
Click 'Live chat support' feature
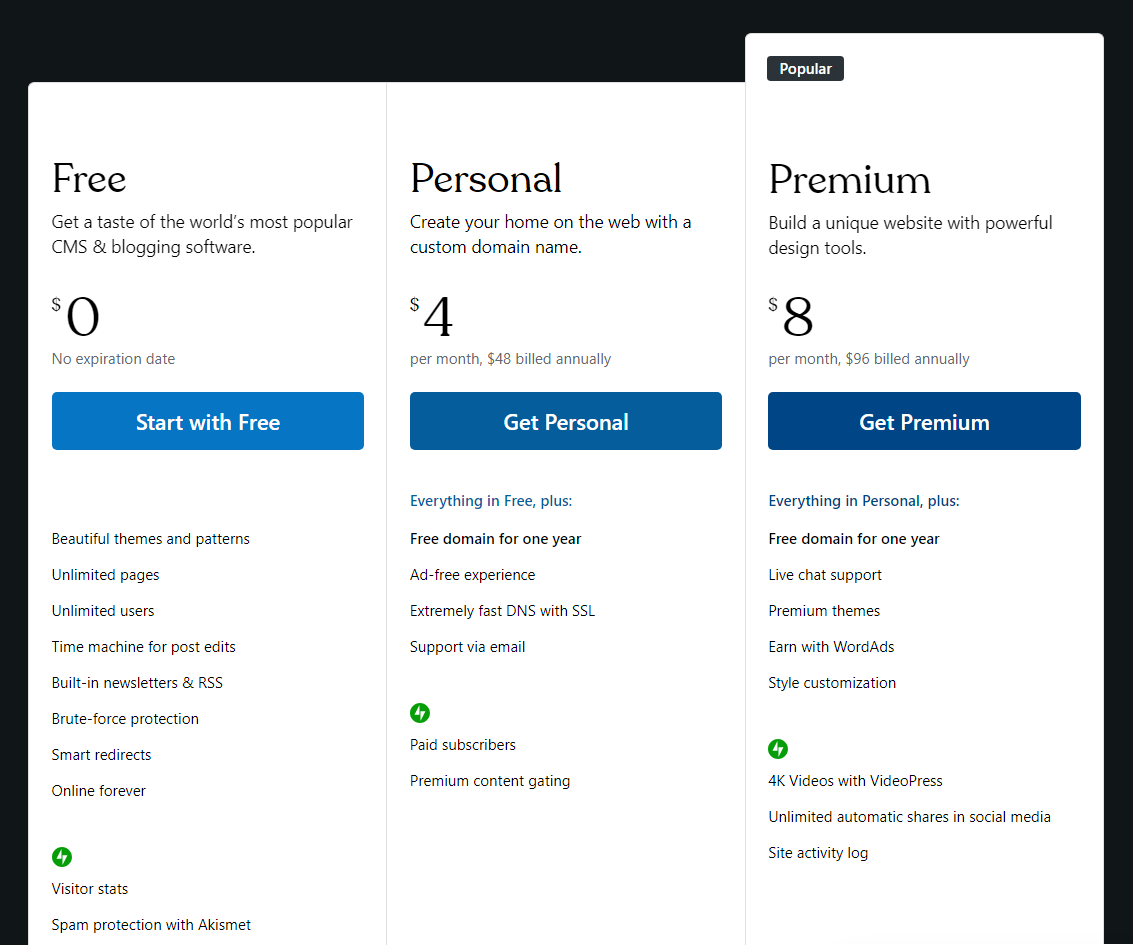pos(825,575)
